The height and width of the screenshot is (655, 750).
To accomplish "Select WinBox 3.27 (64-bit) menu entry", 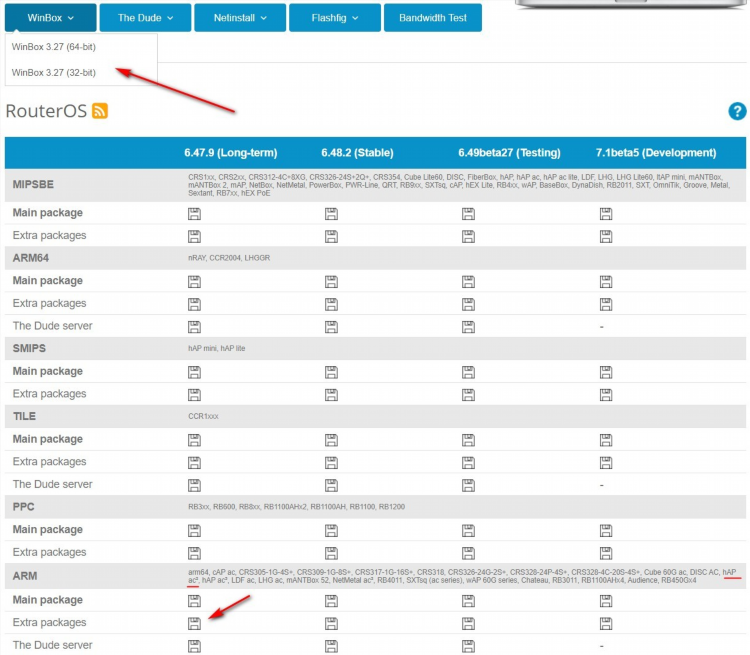I will (81, 47).
